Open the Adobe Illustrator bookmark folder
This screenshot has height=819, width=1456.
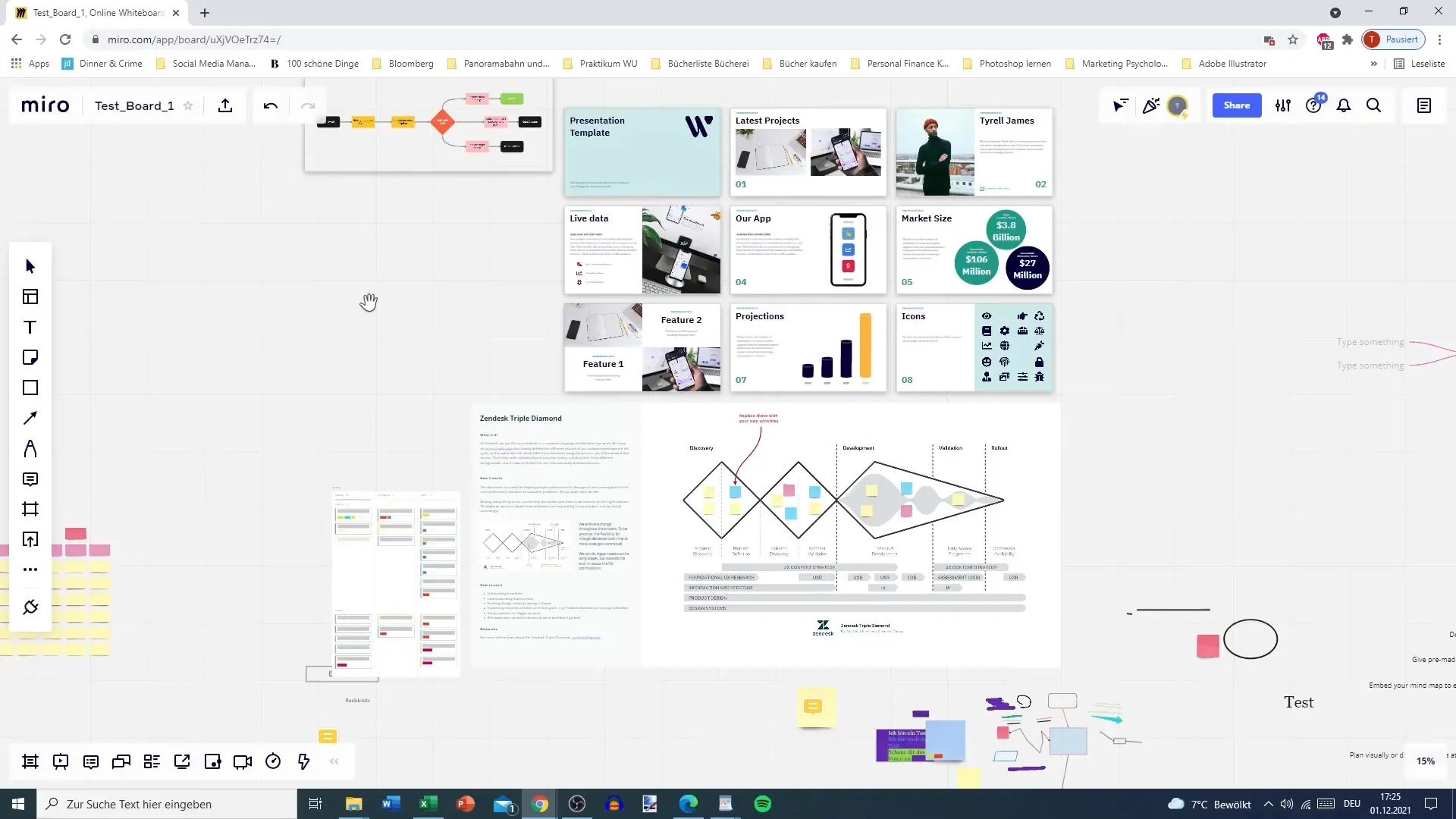point(1224,64)
